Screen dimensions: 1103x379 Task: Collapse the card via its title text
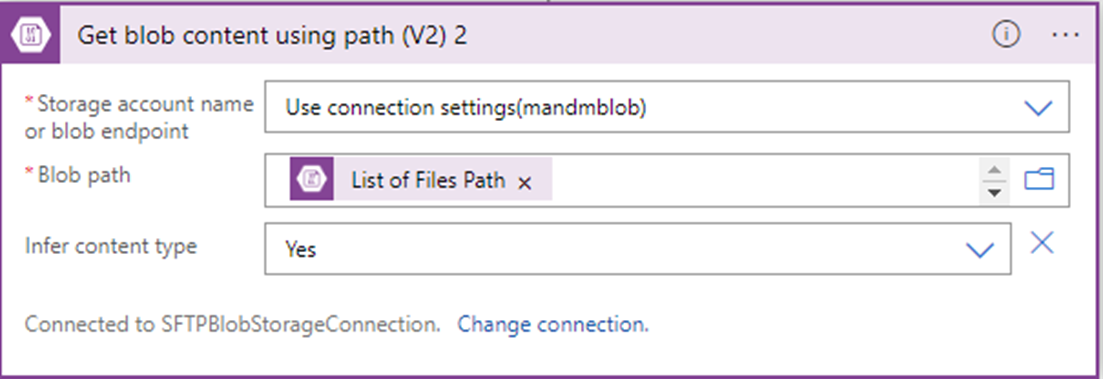(x=272, y=37)
